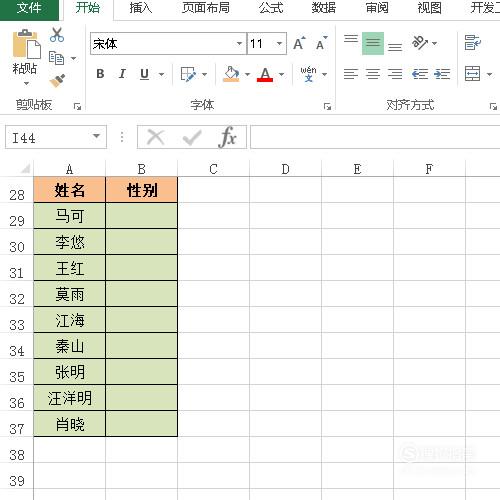The width and height of the screenshot is (500, 500).
Task: Click cell containing 肖晓
Action: tap(69, 424)
